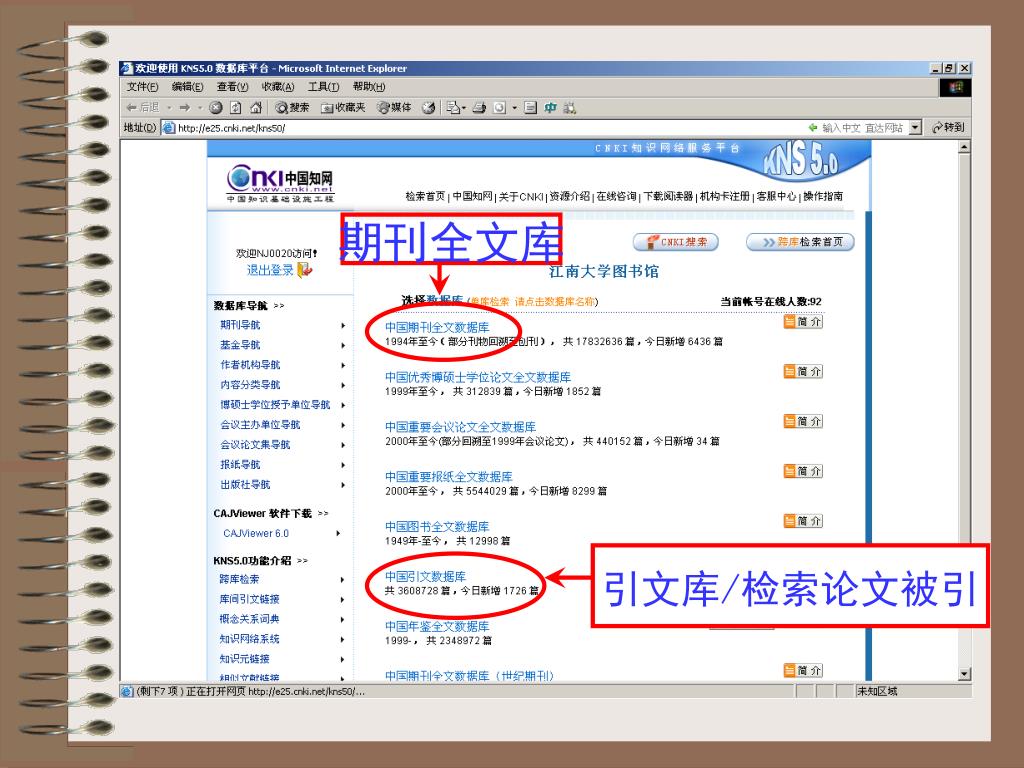Click the Mail icon in the toolbar

click(x=453, y=108)
